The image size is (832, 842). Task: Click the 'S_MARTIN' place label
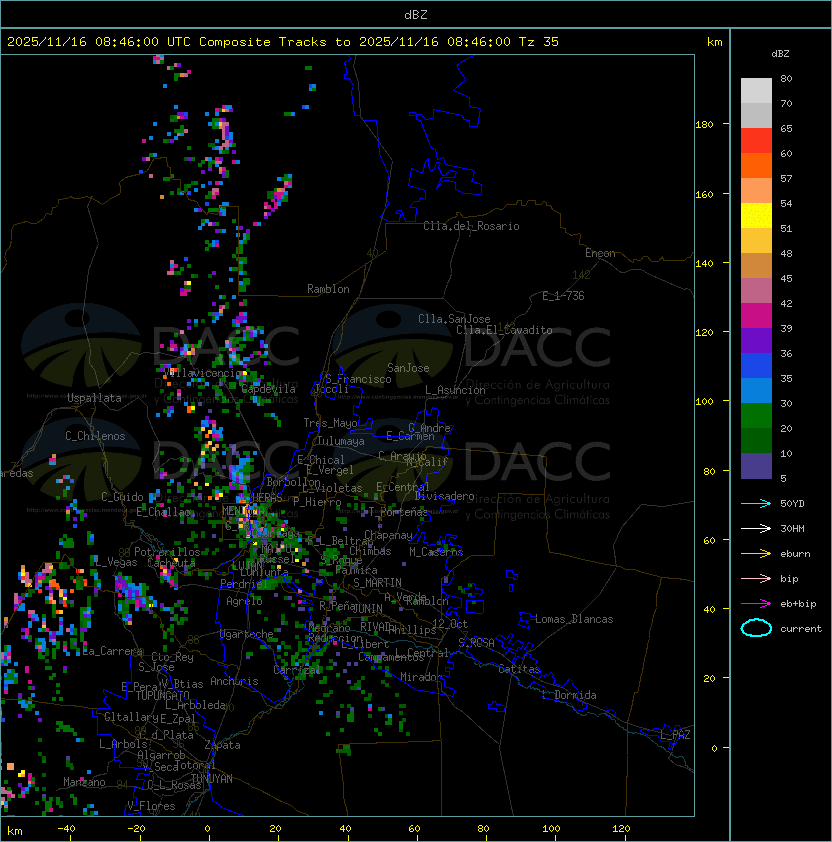pyautogui.click(x=377, y=583)
